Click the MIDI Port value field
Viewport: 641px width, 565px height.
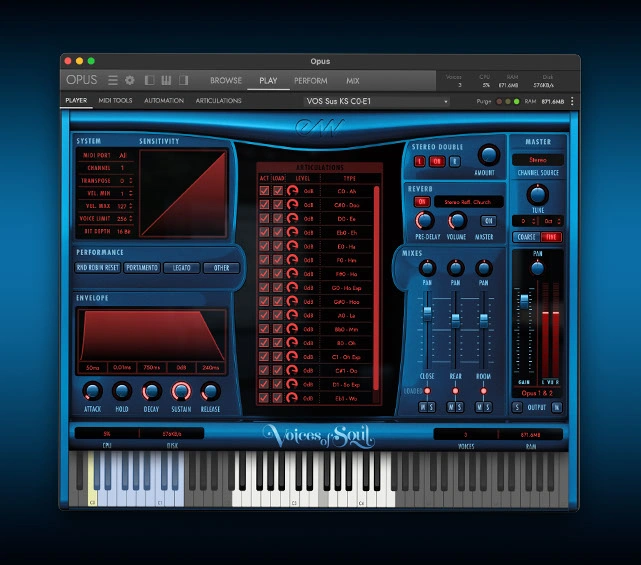(x=123, y=155)
